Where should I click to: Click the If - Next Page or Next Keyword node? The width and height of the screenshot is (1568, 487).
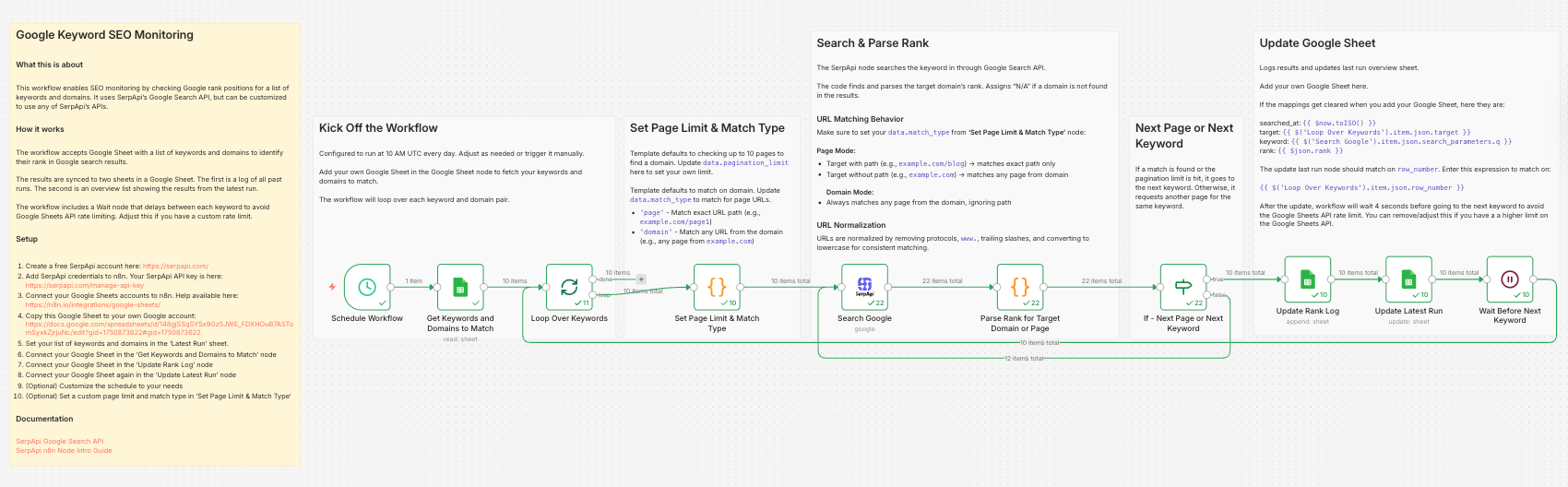(1183, 287)
